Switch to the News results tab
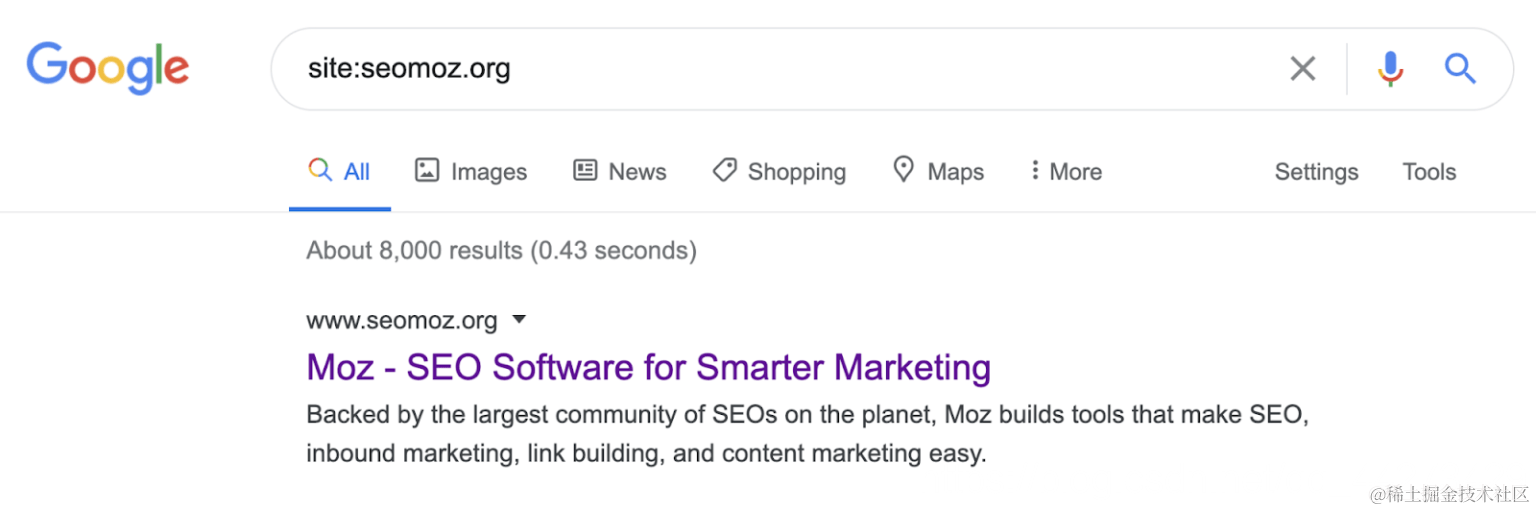 tap(619, 171)
